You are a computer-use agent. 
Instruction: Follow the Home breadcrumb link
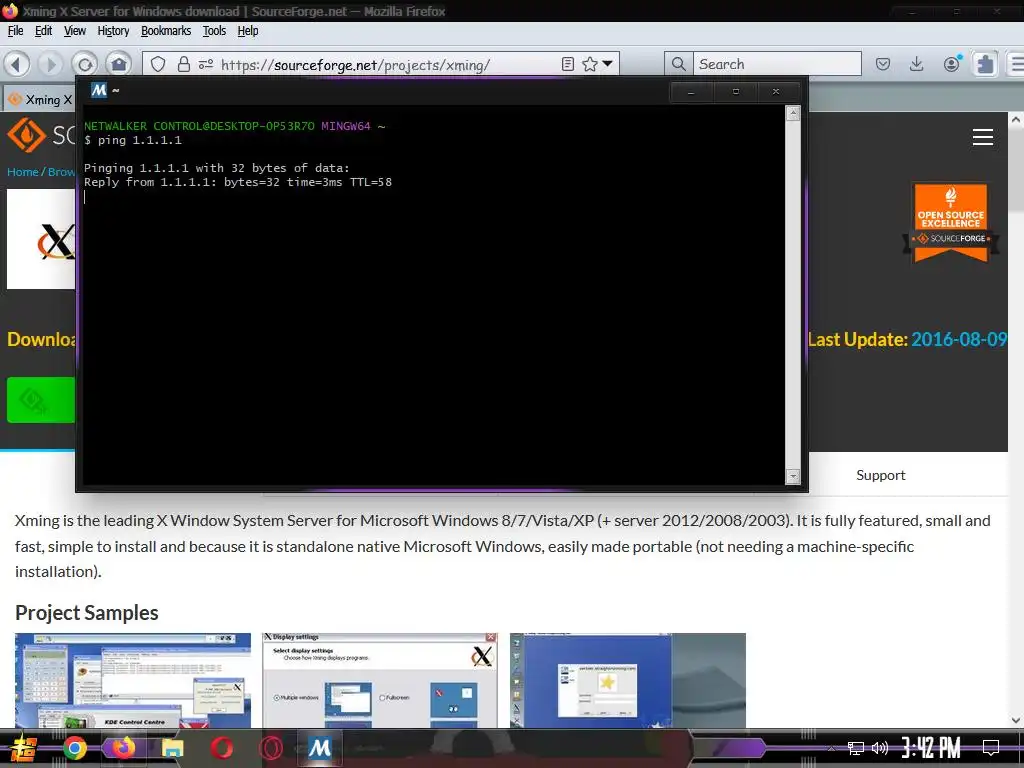(23, 172)
